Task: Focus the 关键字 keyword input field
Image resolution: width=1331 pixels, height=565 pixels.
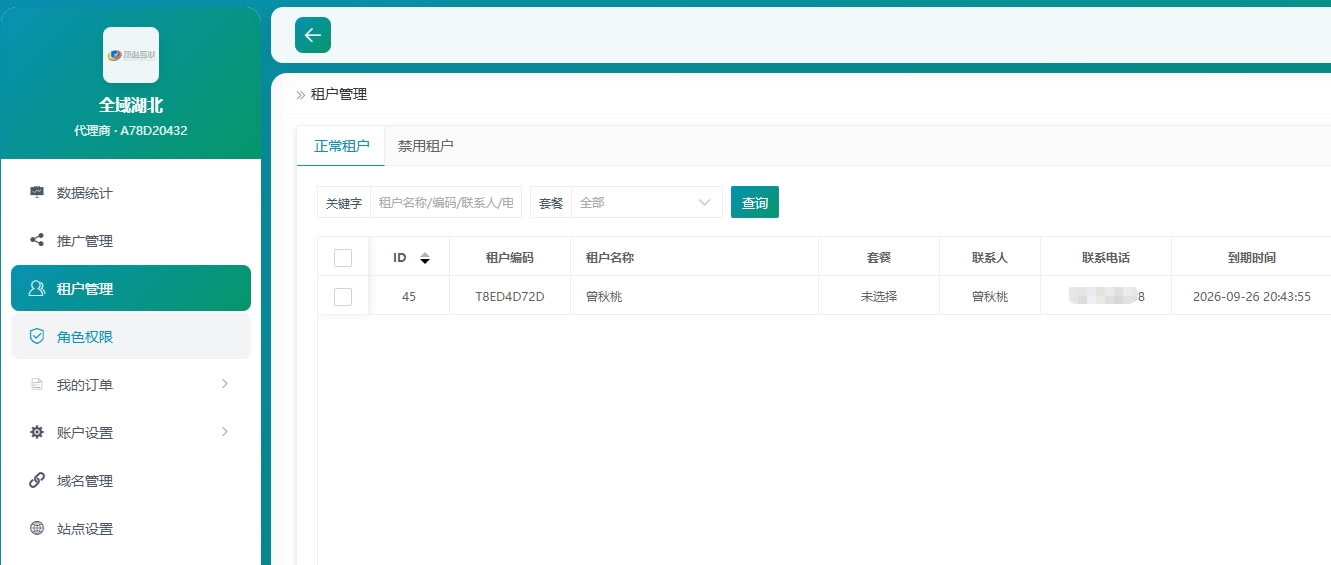Action: coord(446,202)
